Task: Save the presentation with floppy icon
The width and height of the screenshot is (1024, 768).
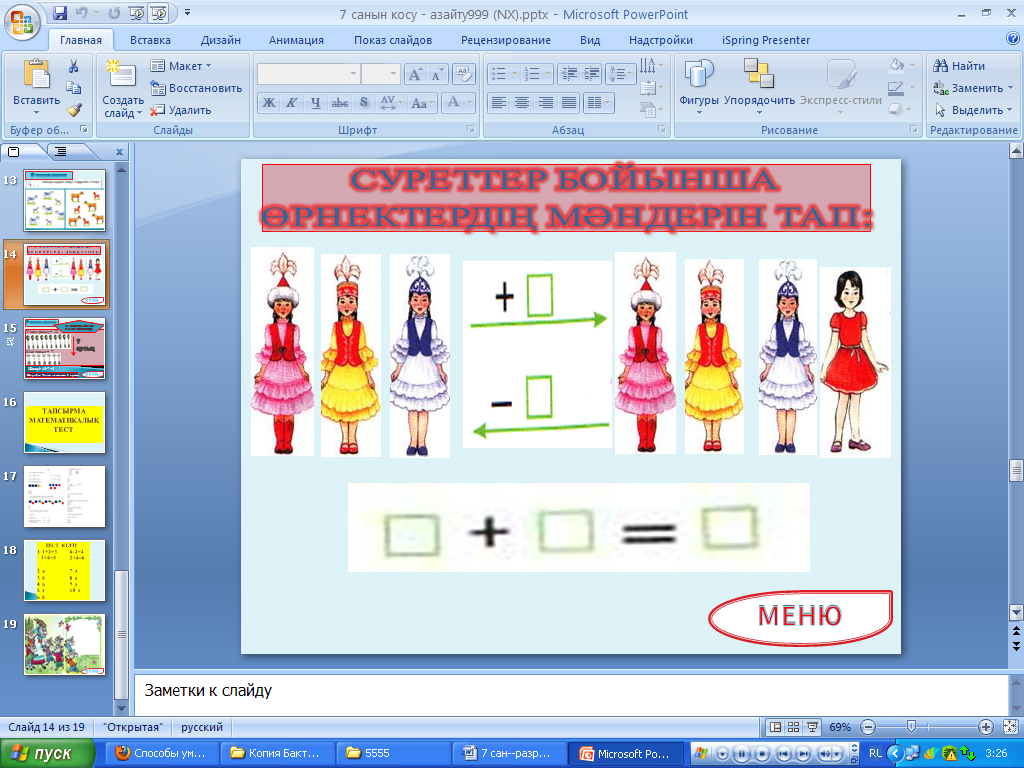Action: 60,13
